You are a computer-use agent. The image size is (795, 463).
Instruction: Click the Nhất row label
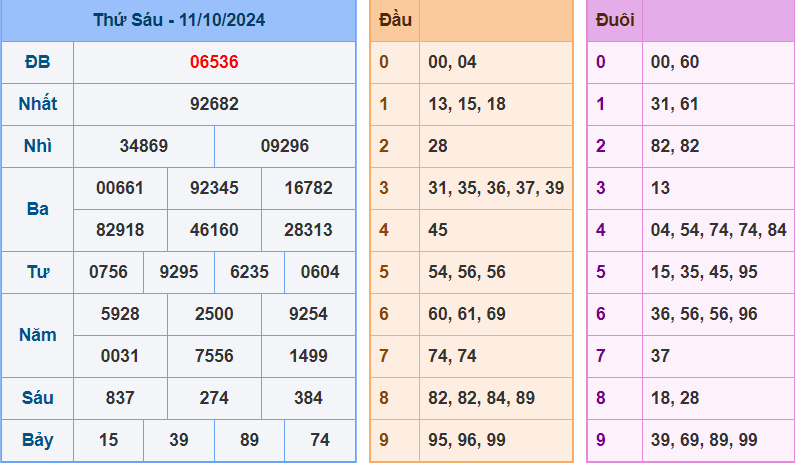point(38,104)
